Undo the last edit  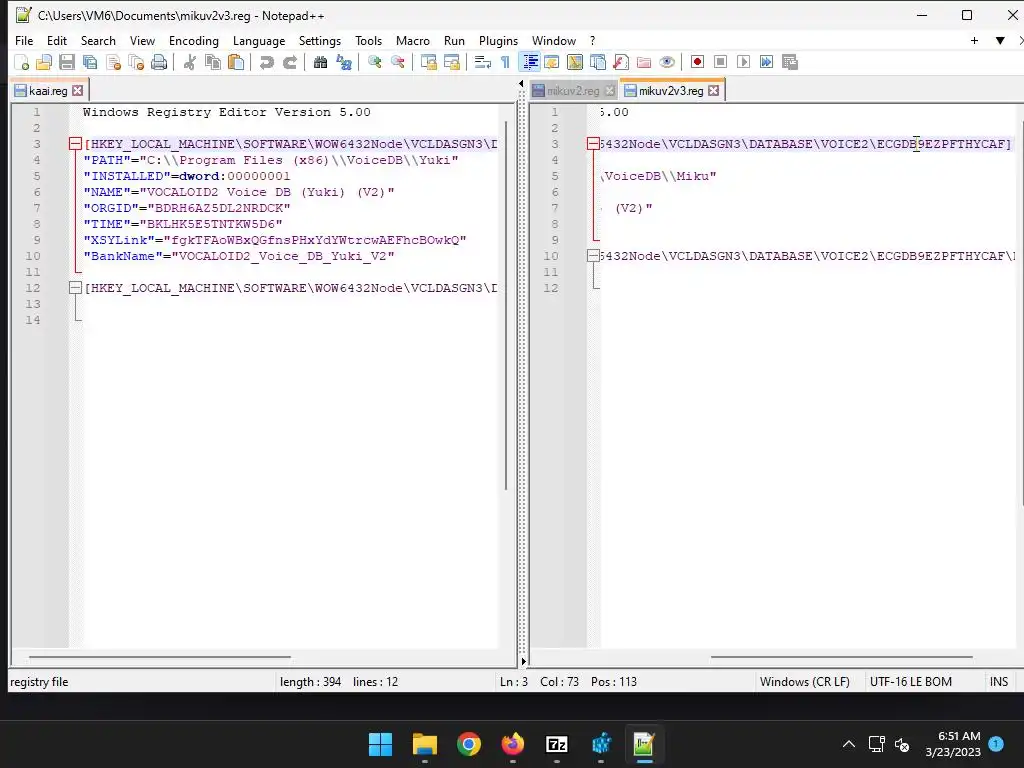coord(266,62)
